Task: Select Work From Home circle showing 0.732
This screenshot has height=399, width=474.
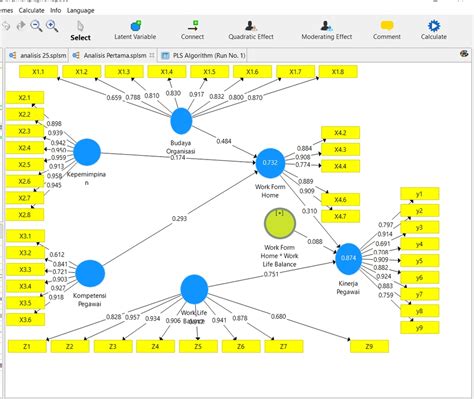Action: pos(270,163)
